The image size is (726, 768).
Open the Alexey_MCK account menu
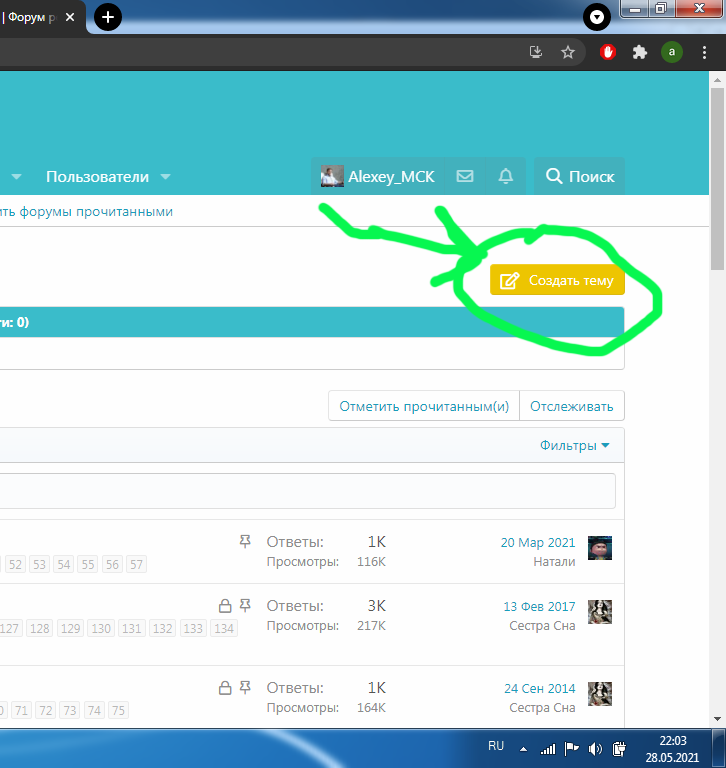click(x=378, y=176)
